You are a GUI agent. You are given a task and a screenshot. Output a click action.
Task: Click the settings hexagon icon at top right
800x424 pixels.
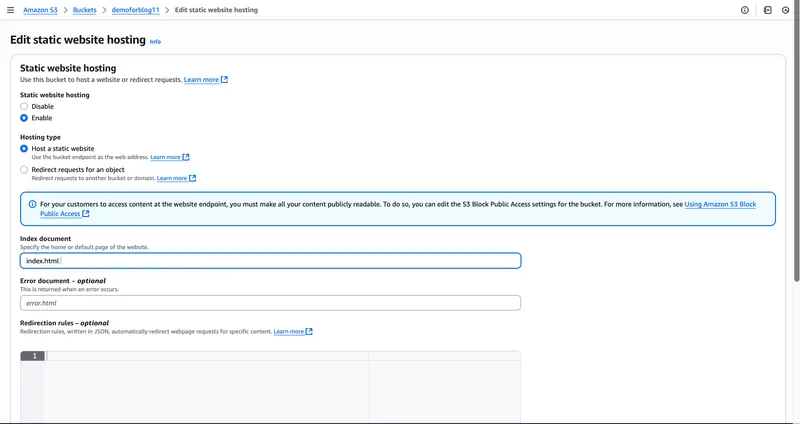coord(786,10)
